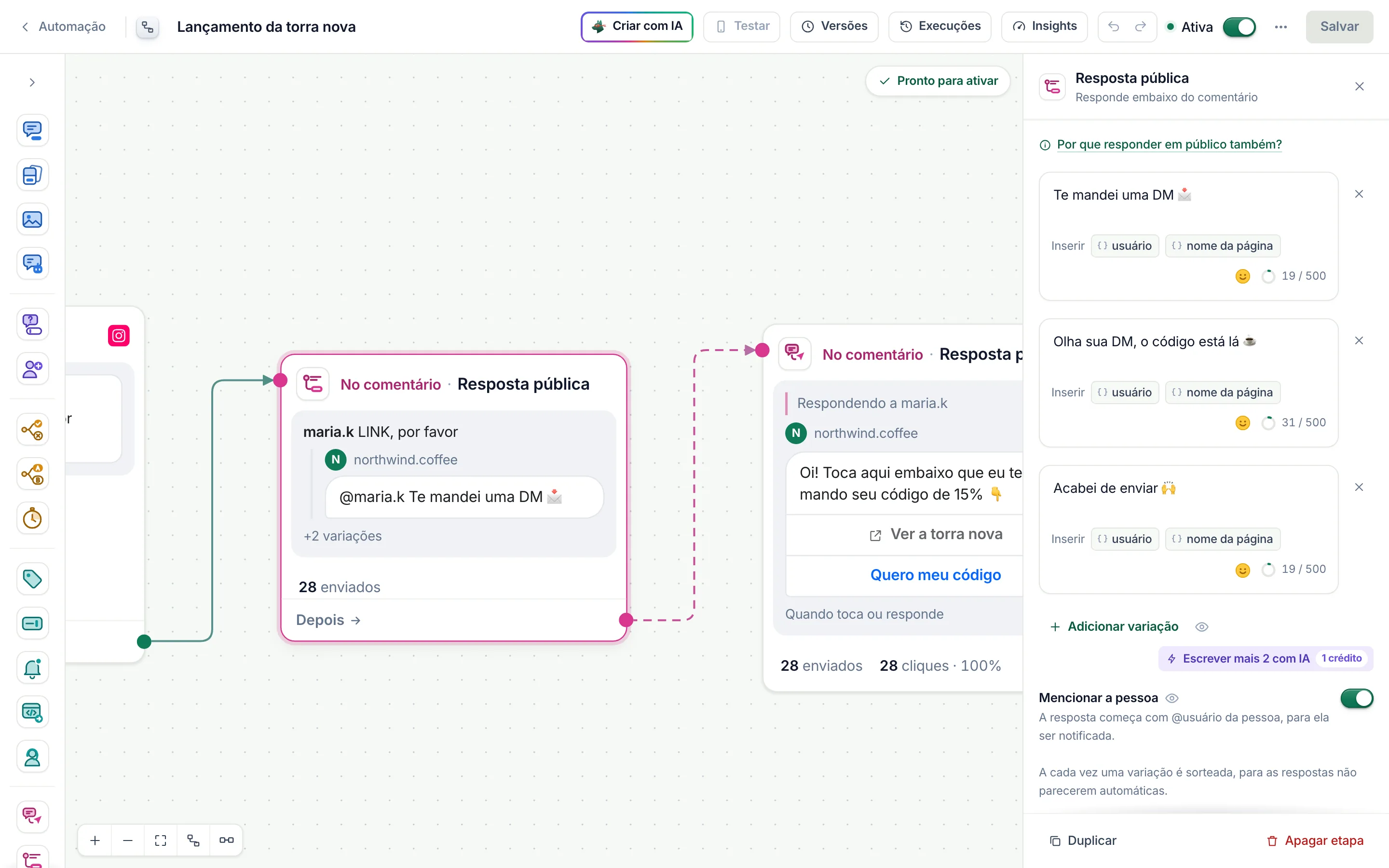Toggle the Ativa automation switch

click(1239, 27)
